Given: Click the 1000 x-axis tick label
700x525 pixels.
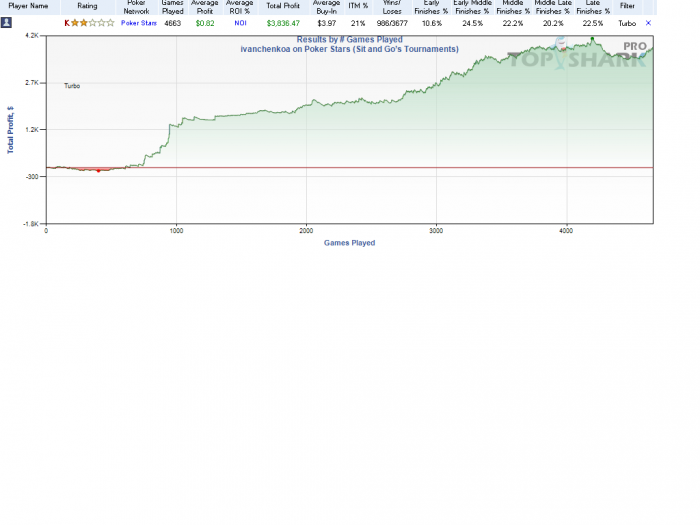Looking at the screenshot, I should point(176,231).
